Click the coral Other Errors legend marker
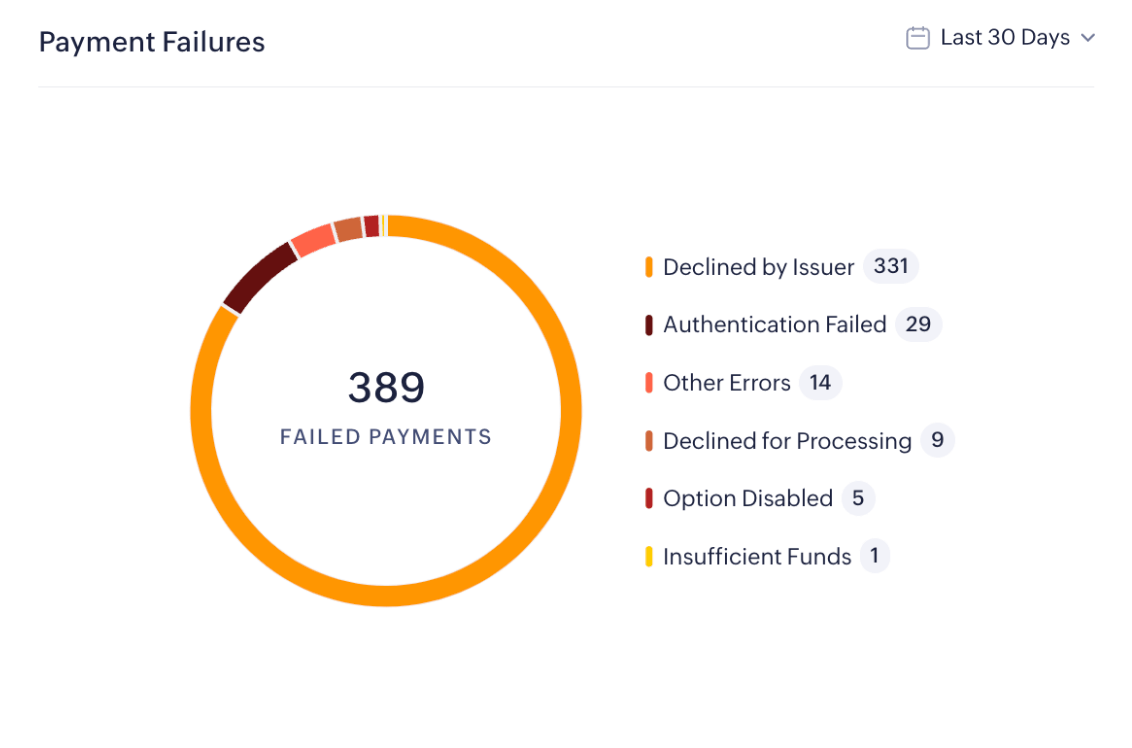Screen dimensions: 1132x748 (x=649, y=383)
